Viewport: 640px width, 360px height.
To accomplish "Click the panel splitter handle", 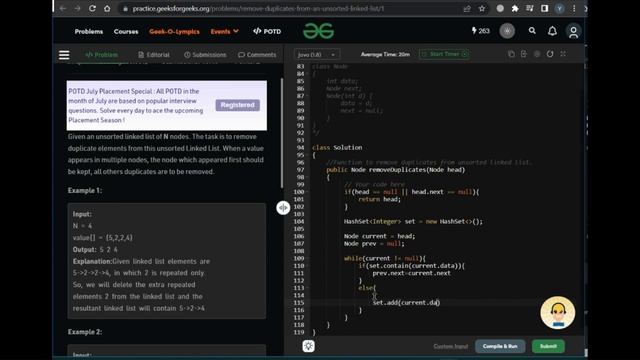I will 283,208.
